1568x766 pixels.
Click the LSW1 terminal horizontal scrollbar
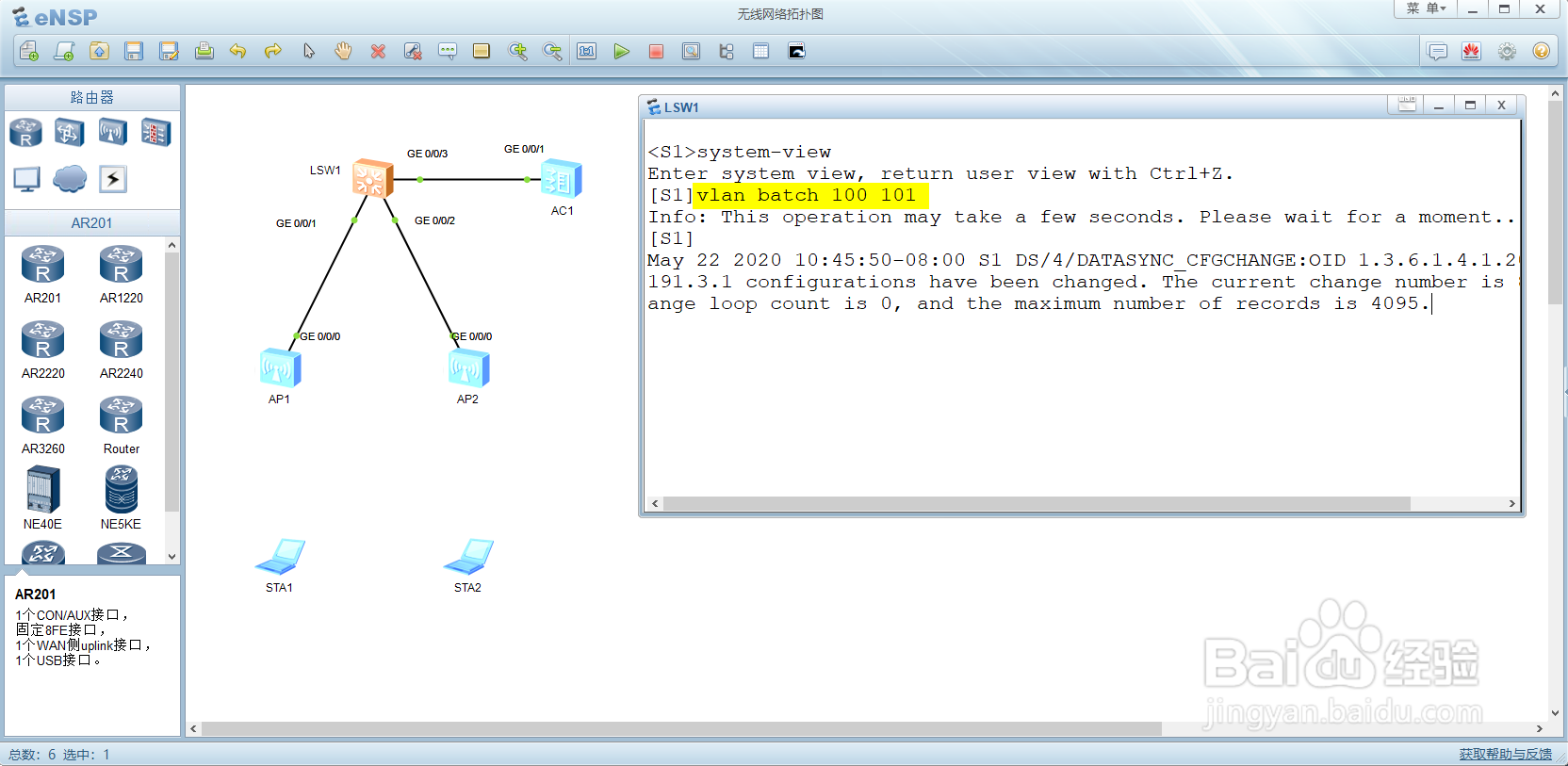(1037, 503)
